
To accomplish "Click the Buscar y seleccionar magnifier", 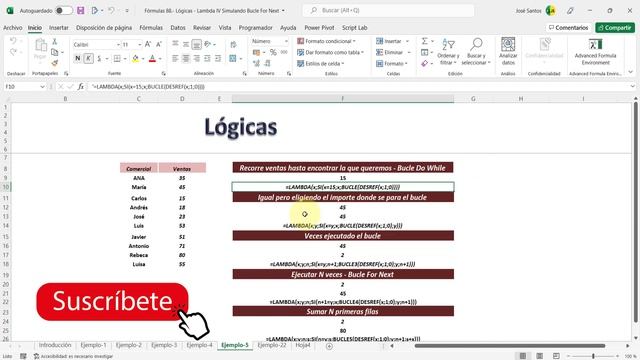I will (476, 52).
